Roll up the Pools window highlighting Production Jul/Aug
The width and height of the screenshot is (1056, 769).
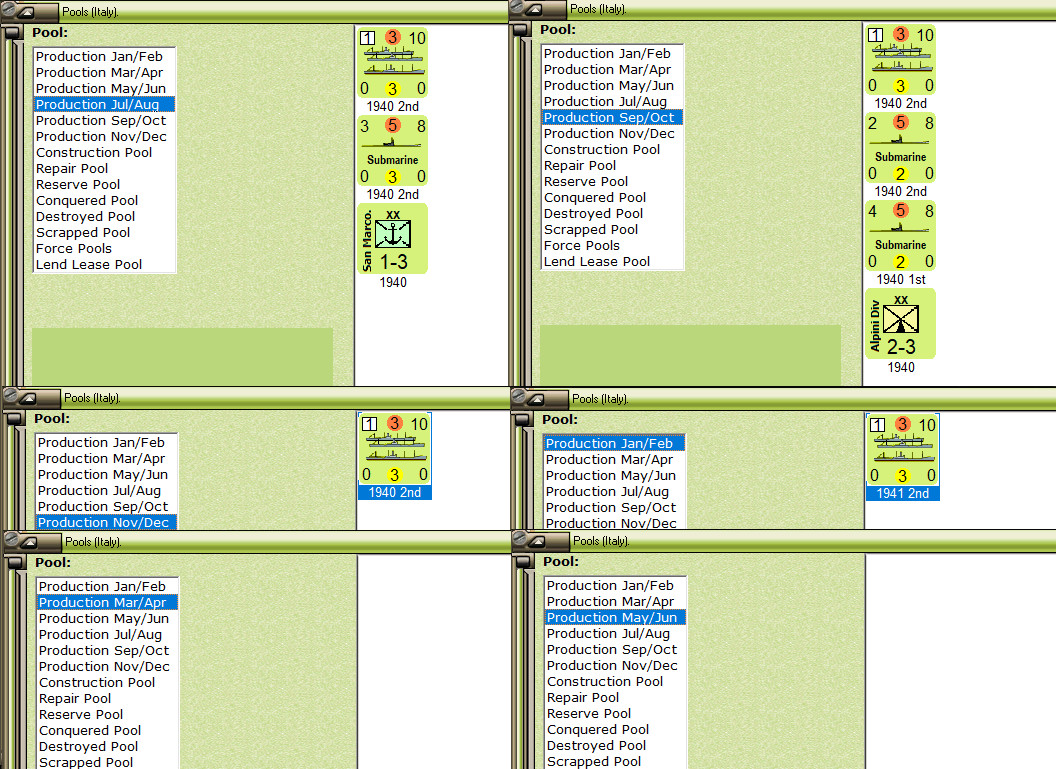click(25, 12)
